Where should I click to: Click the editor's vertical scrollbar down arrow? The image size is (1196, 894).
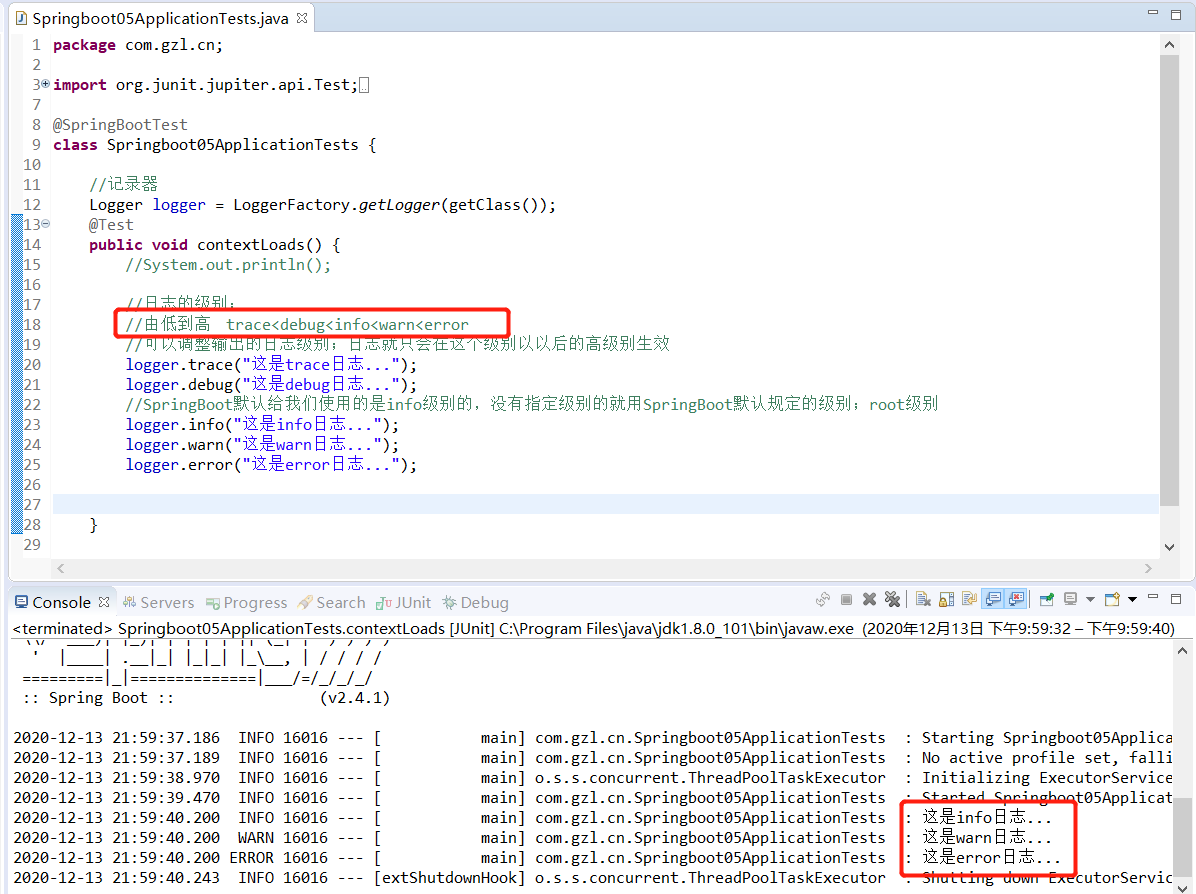pos(1168,546)
